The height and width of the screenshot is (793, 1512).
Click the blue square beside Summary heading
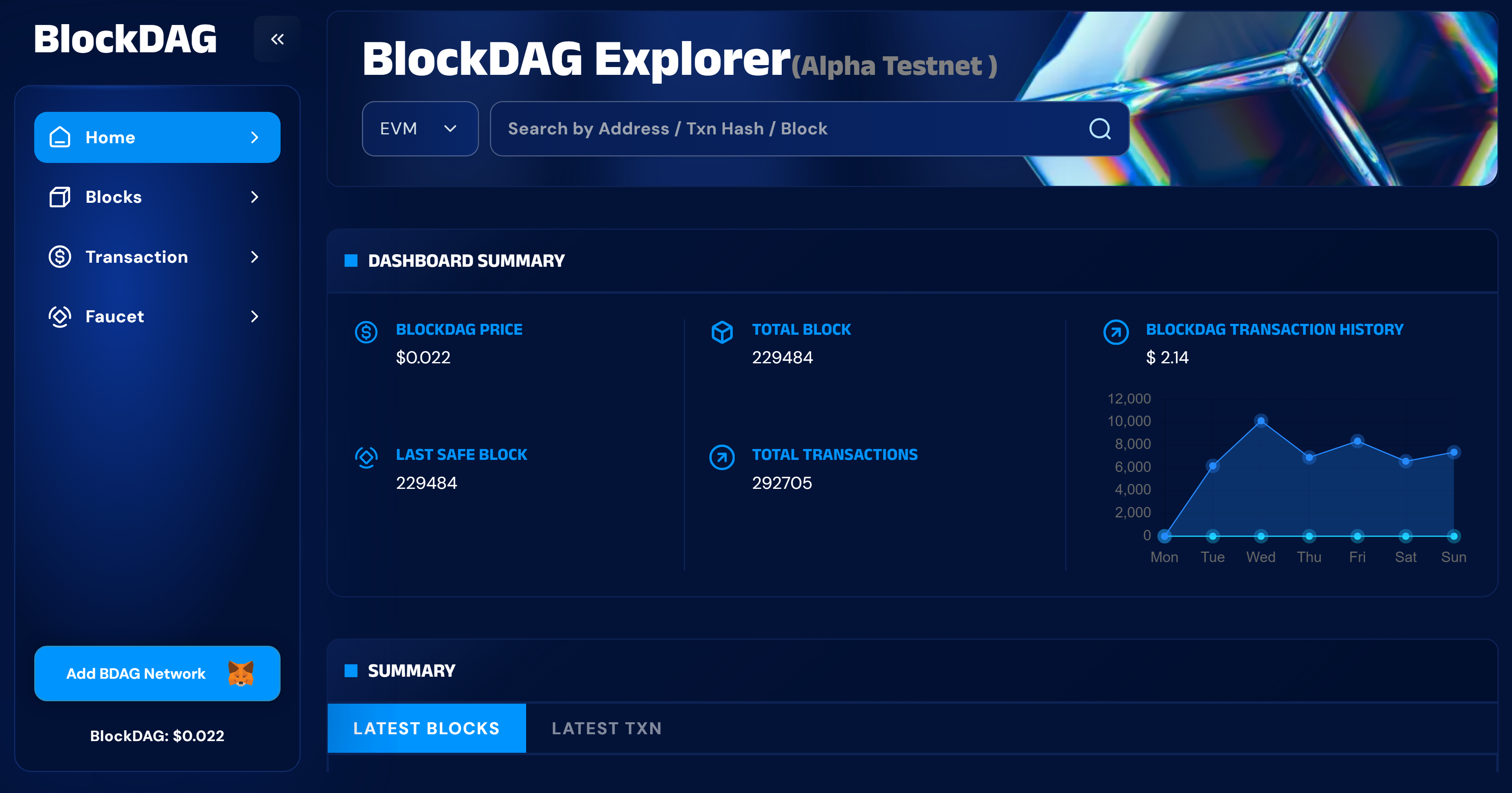click(x=351, y=670)
